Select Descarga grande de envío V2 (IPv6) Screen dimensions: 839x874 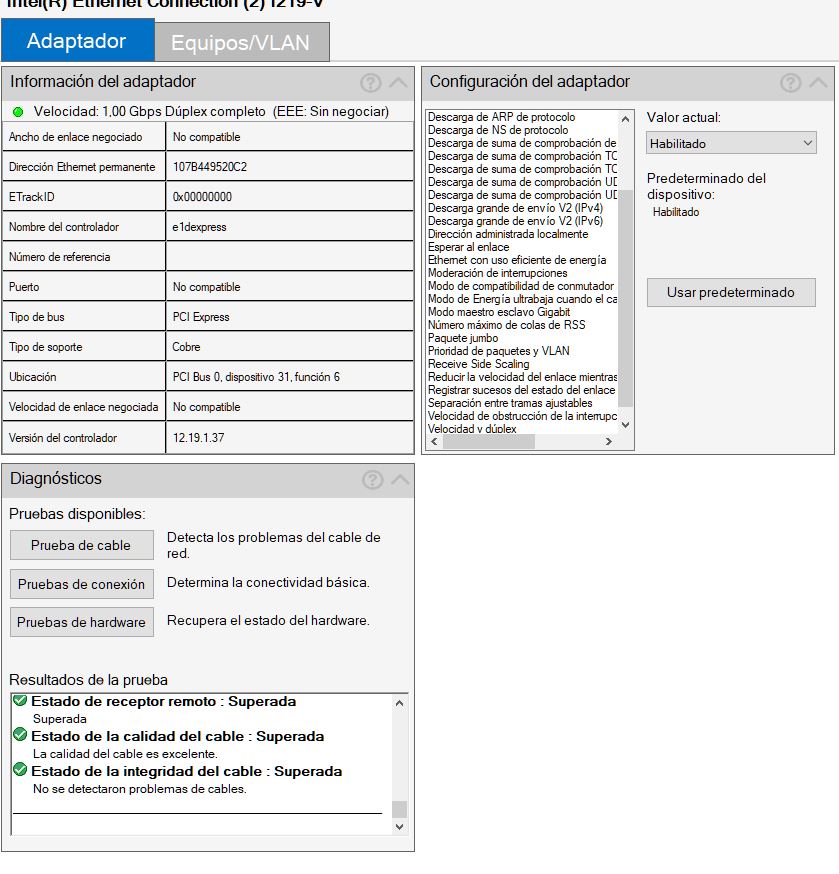pos(516,221)
